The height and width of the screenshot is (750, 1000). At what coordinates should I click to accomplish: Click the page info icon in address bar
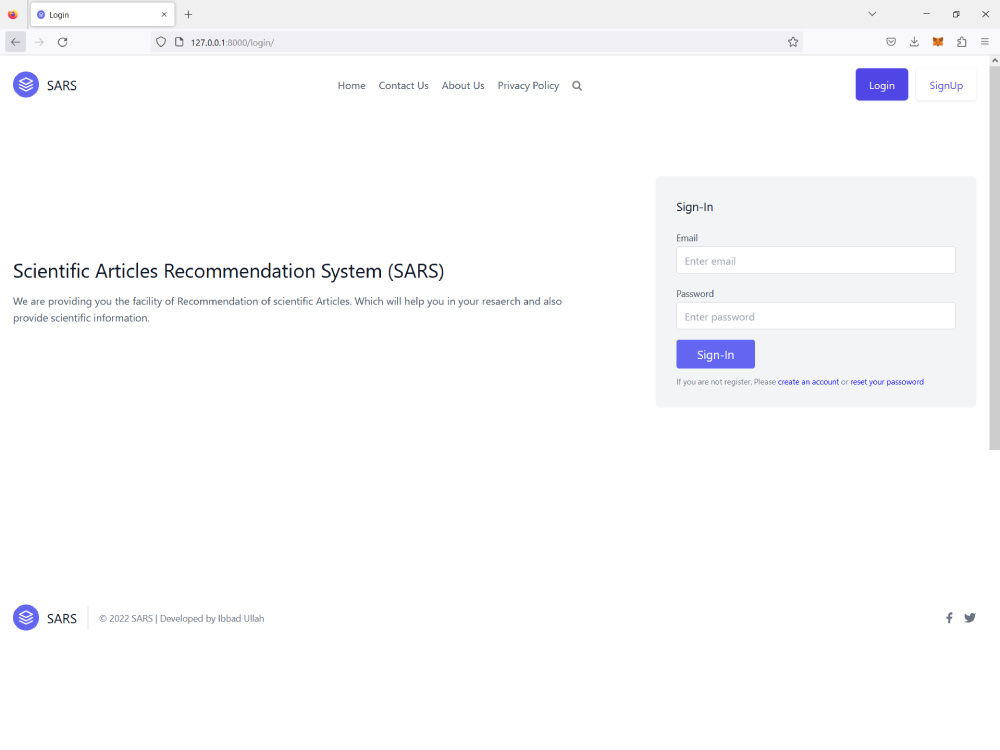179,42
